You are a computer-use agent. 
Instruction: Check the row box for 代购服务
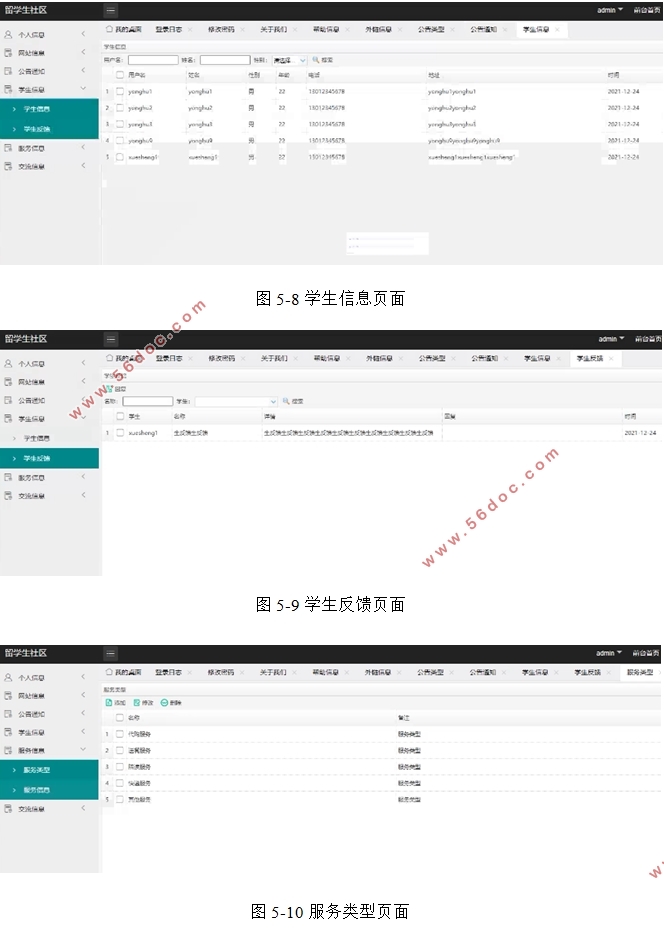119,734
